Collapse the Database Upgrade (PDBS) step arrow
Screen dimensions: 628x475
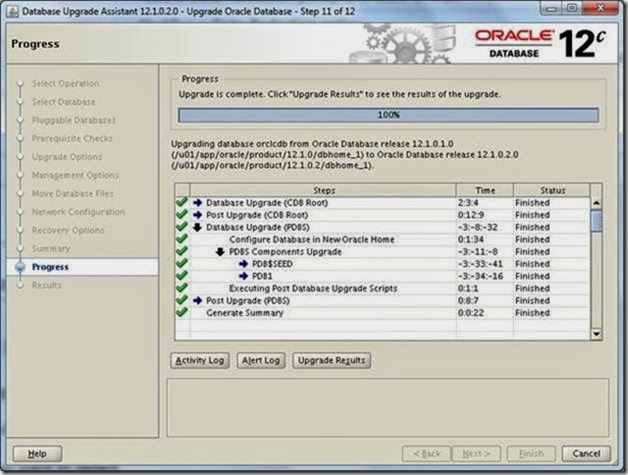pos(197,227)
